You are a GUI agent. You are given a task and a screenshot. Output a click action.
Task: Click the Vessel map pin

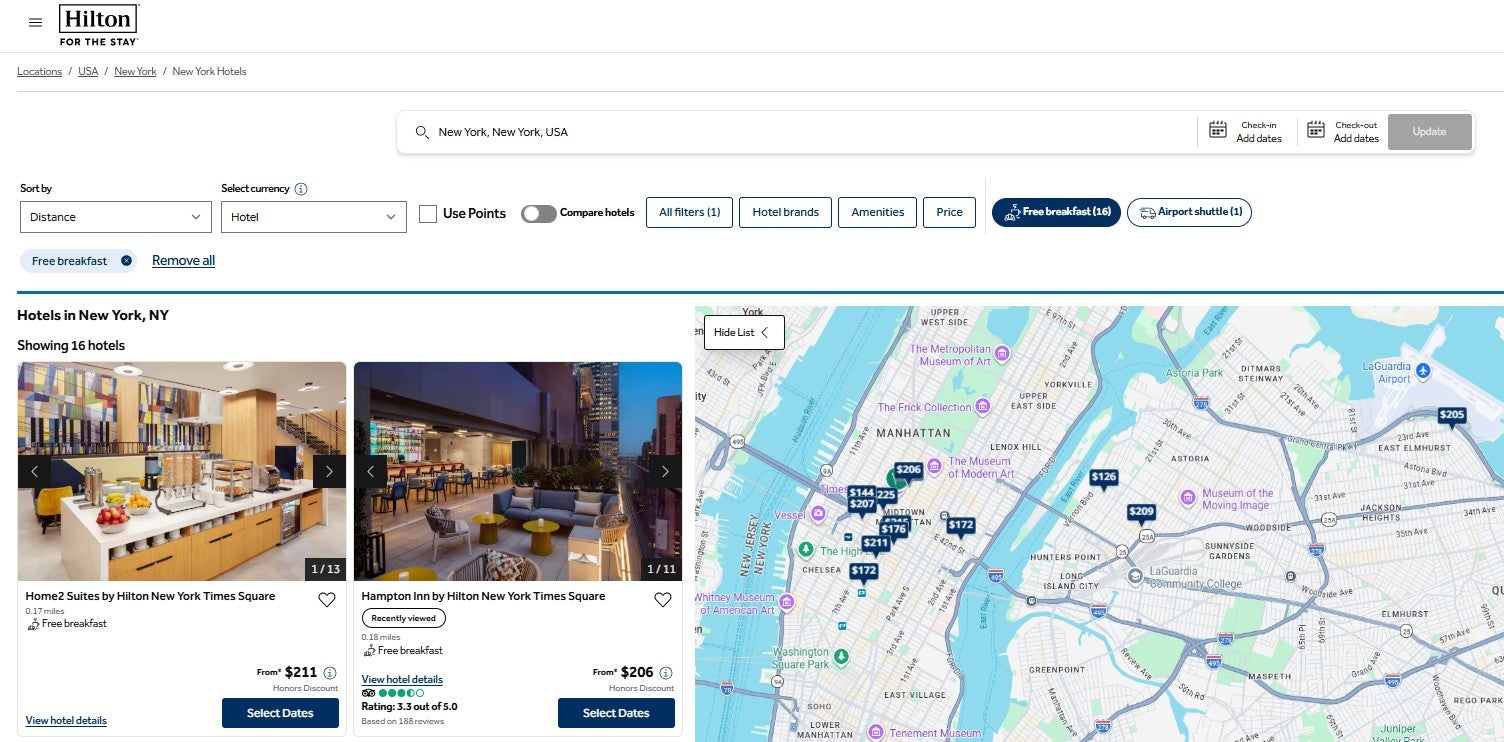click(x=818, y=514)
